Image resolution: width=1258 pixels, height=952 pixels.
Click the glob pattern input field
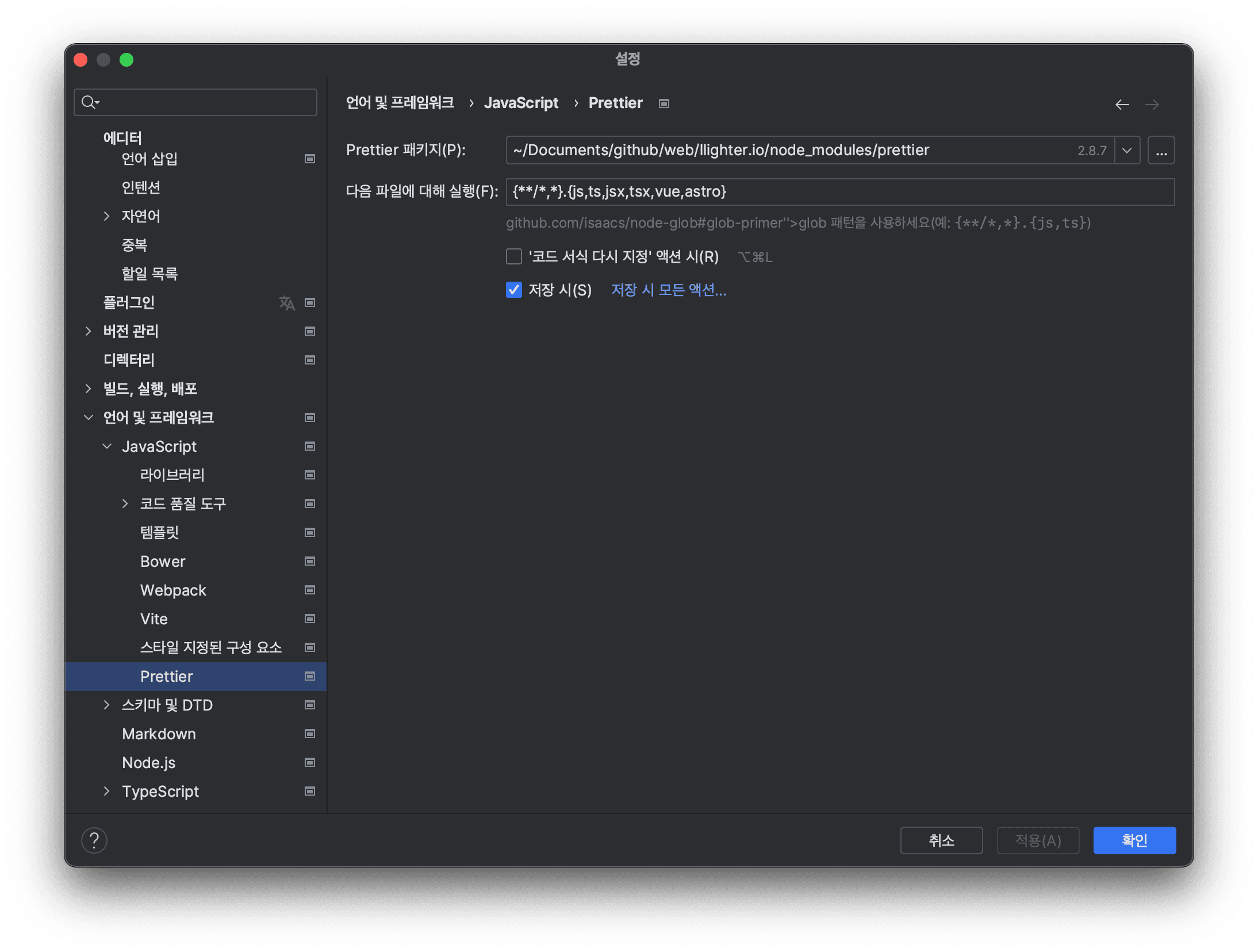pyautogui.click(x=839, y=191)
